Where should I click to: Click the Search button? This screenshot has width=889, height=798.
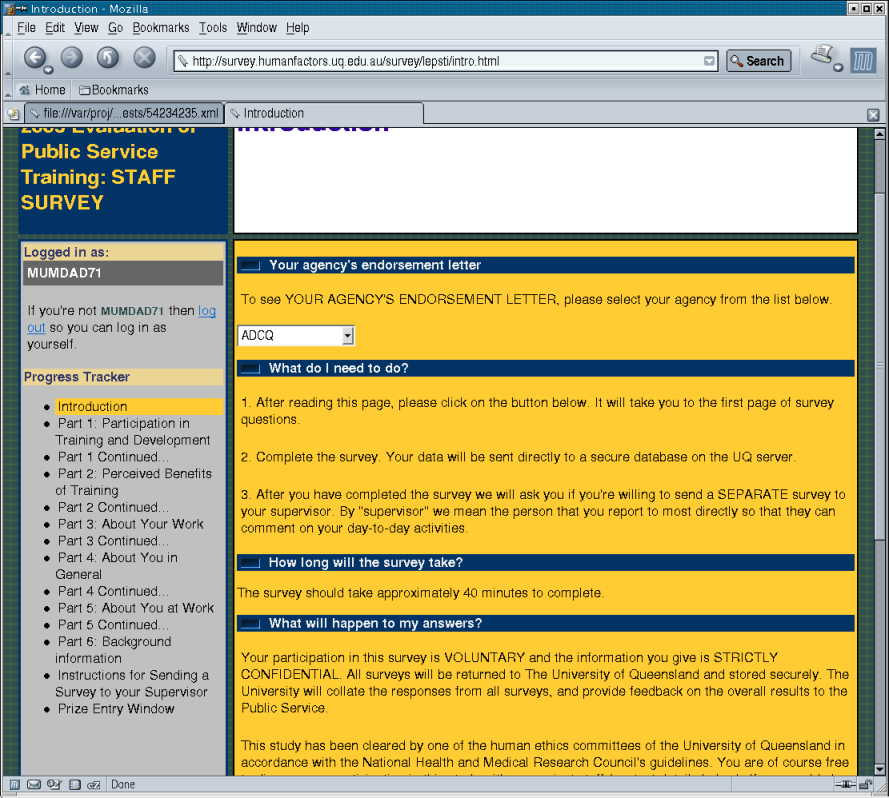tap(758, 61)
